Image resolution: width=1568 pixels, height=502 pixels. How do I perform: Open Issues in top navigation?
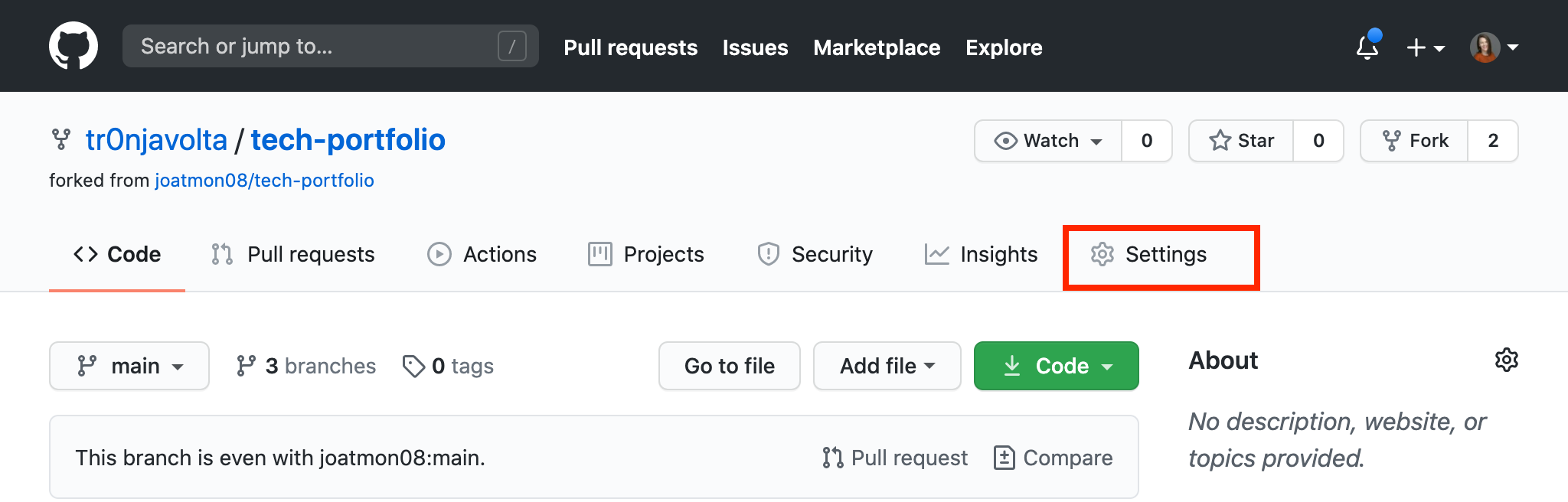coord(755,47)
